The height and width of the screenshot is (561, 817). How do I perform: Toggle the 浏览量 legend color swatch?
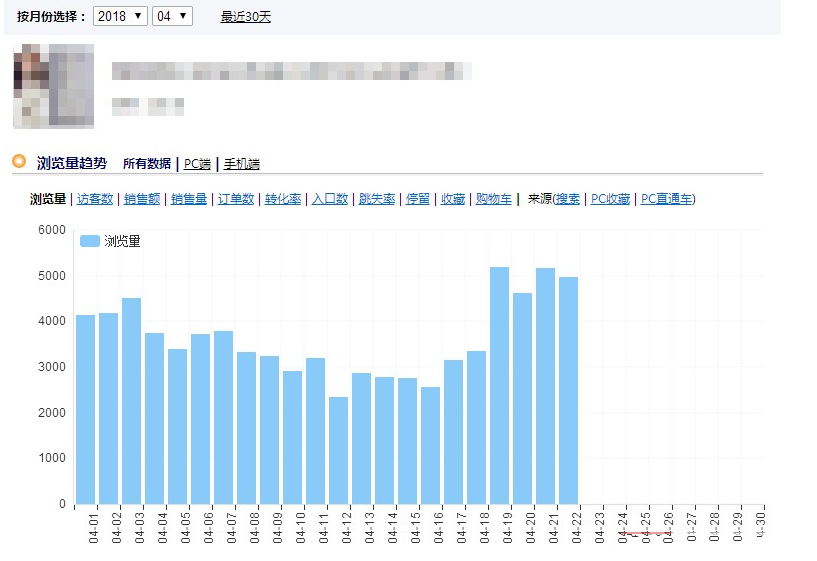pos(90,241)
